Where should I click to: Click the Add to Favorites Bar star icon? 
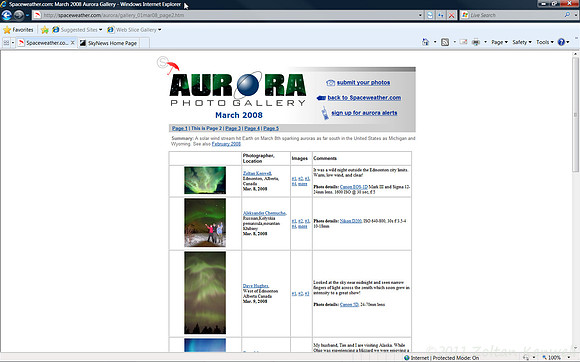[45, 30]
